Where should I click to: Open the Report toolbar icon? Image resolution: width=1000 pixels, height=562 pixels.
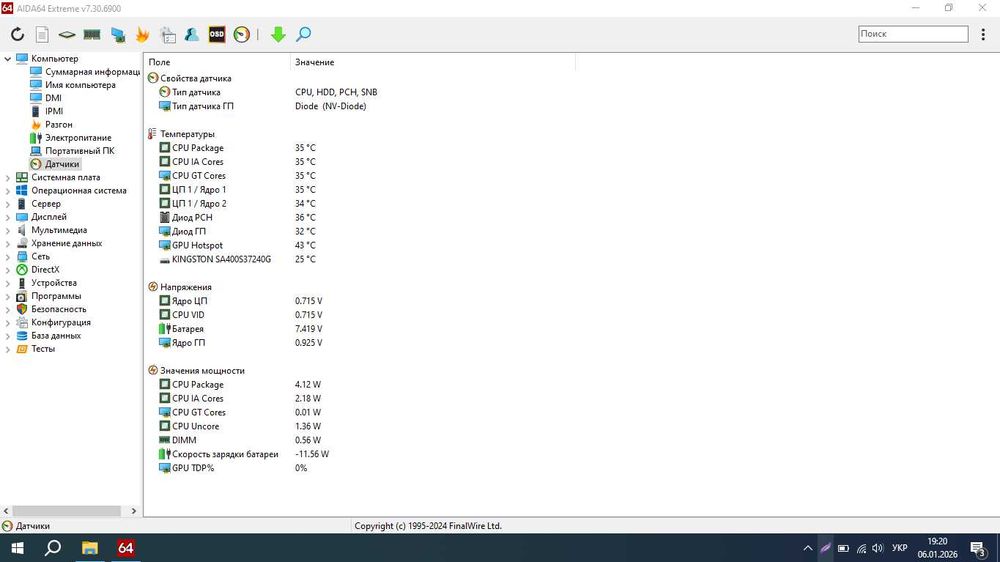pos(42,34)
